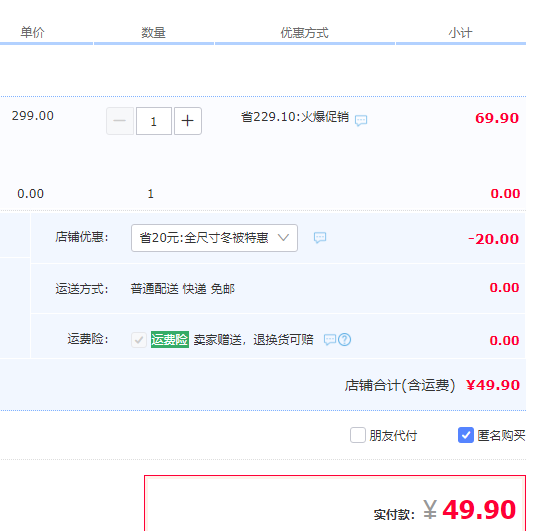The width and height of the screenshot is (535, 531).
Task: Select the 优惠方式 column header
Action: [x=304, y=33]
